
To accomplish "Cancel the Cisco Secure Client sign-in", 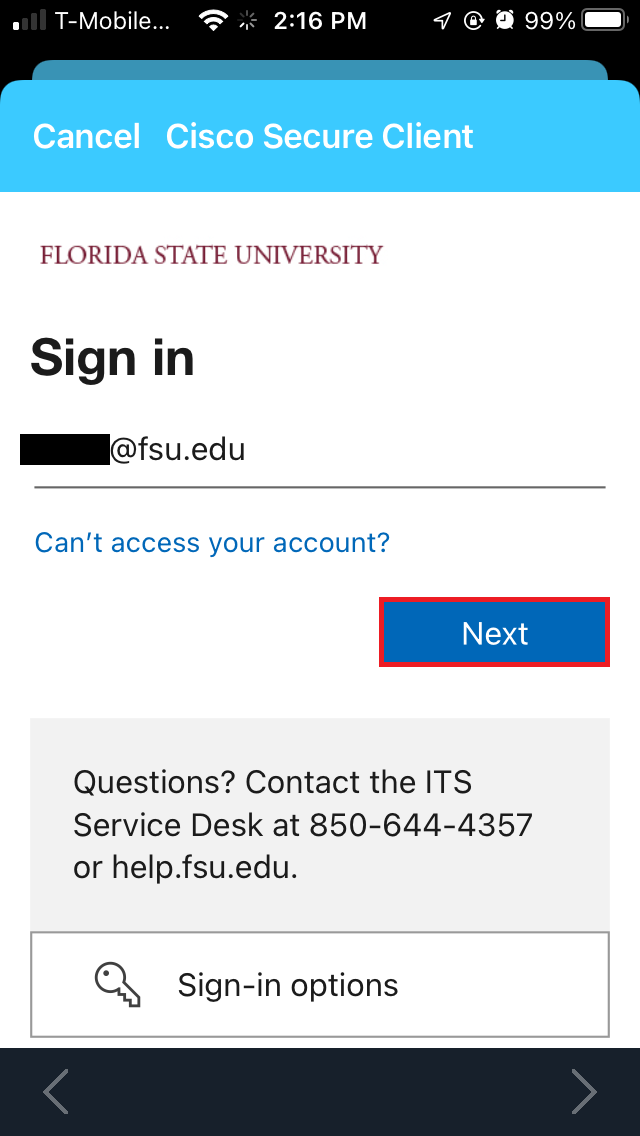I will click(x=86, y=136).
